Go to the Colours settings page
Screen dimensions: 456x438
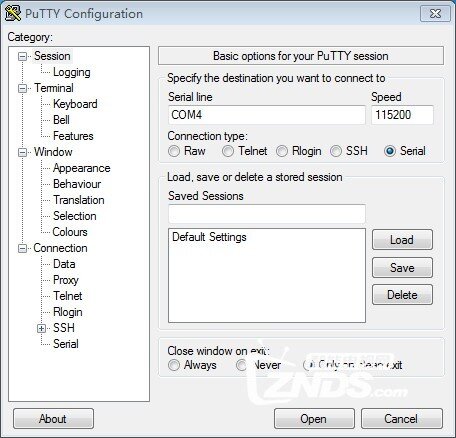(70, 232)
